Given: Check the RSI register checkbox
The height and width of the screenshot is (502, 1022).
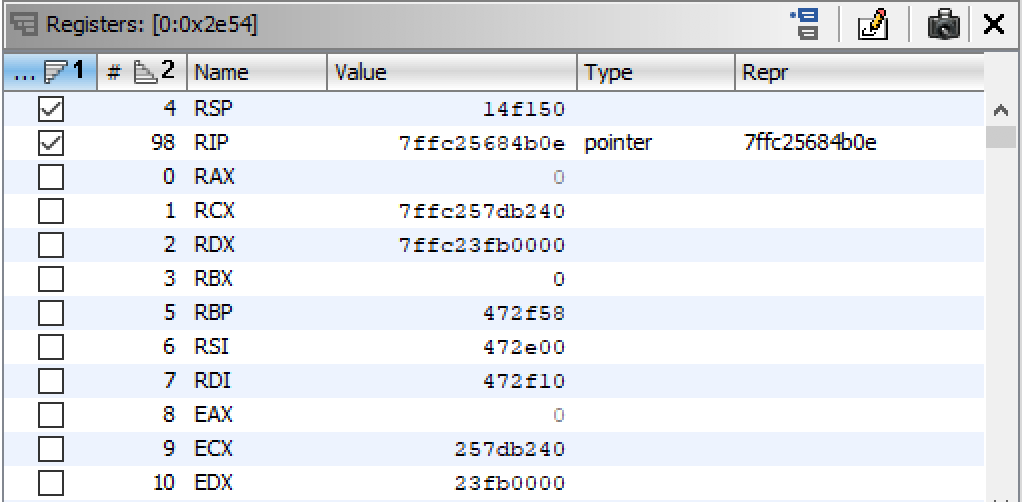Looking at the screenshot, I should (x=51, y=347).
